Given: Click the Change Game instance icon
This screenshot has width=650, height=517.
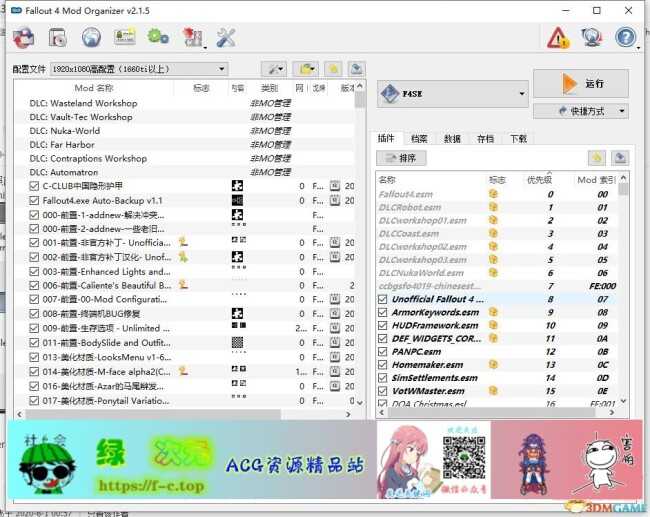Looking at the screenshot, I should (x=23, y=38).
